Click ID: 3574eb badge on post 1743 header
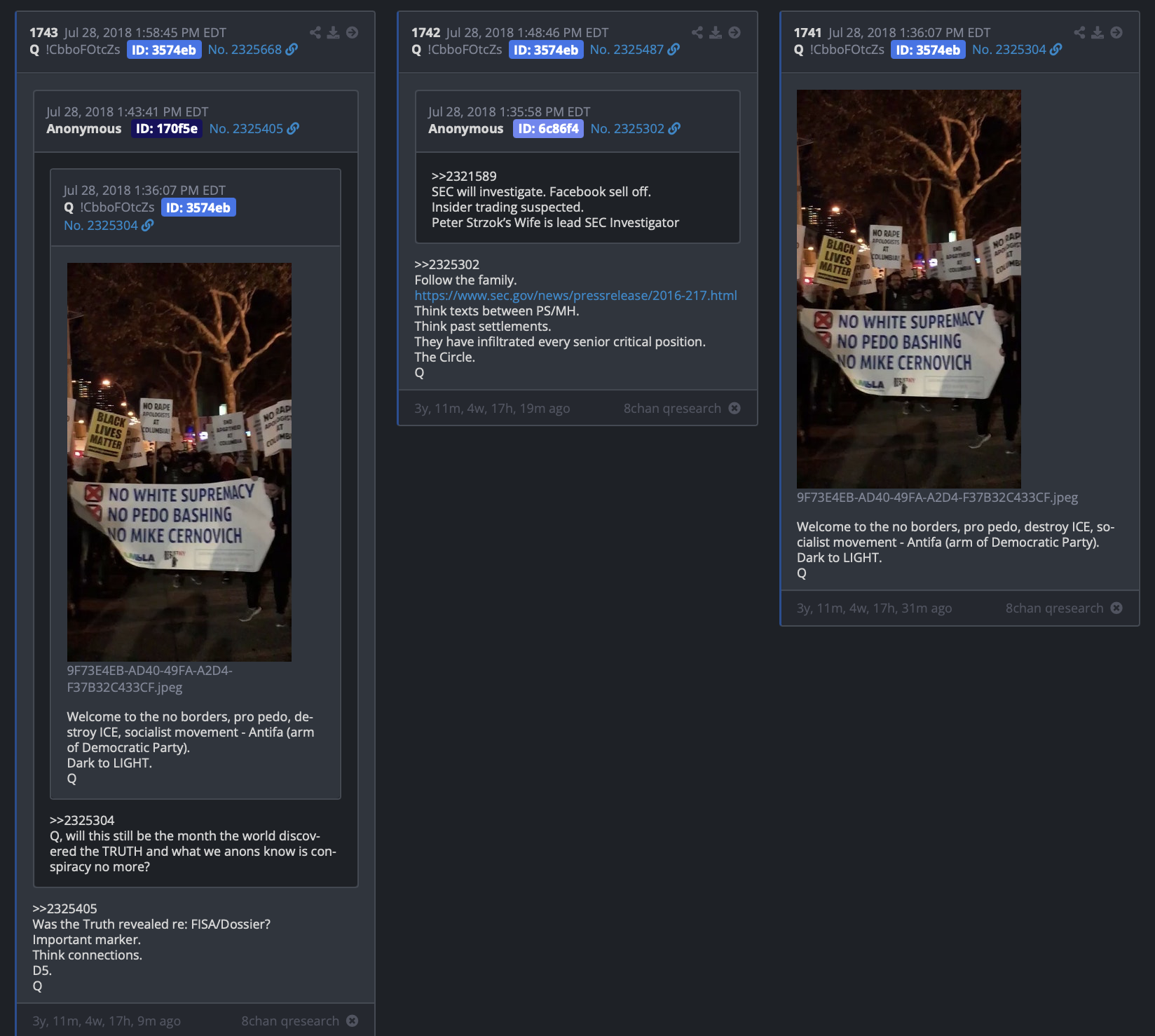The width and height of the screenshot is (1155, 1036). (164, 50)
